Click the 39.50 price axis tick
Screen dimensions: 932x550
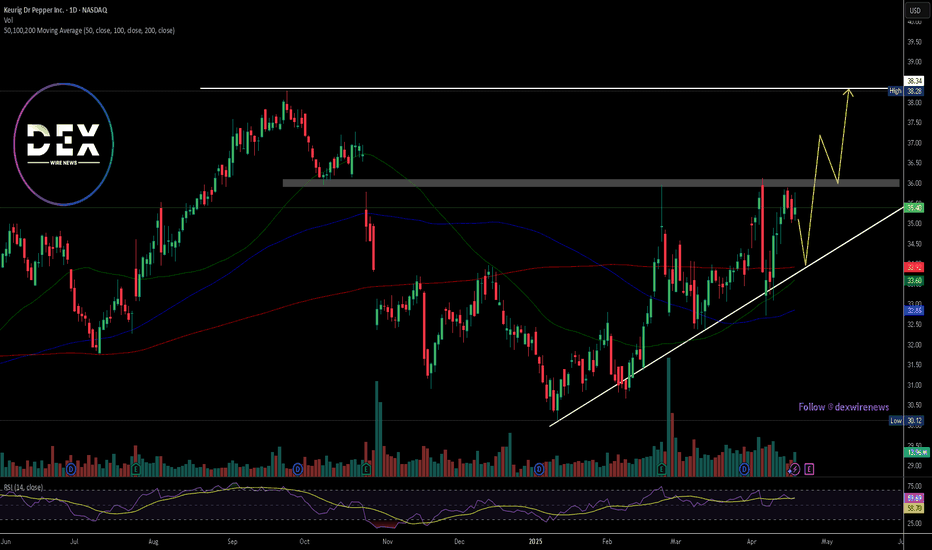click(x=914, y=42)
